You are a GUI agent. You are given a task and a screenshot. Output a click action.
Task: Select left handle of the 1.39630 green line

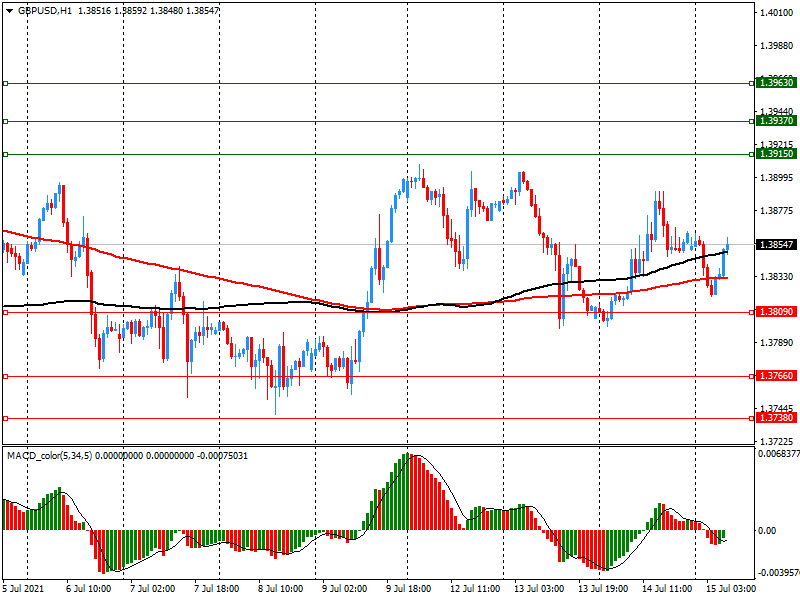[x=6, y=83]
